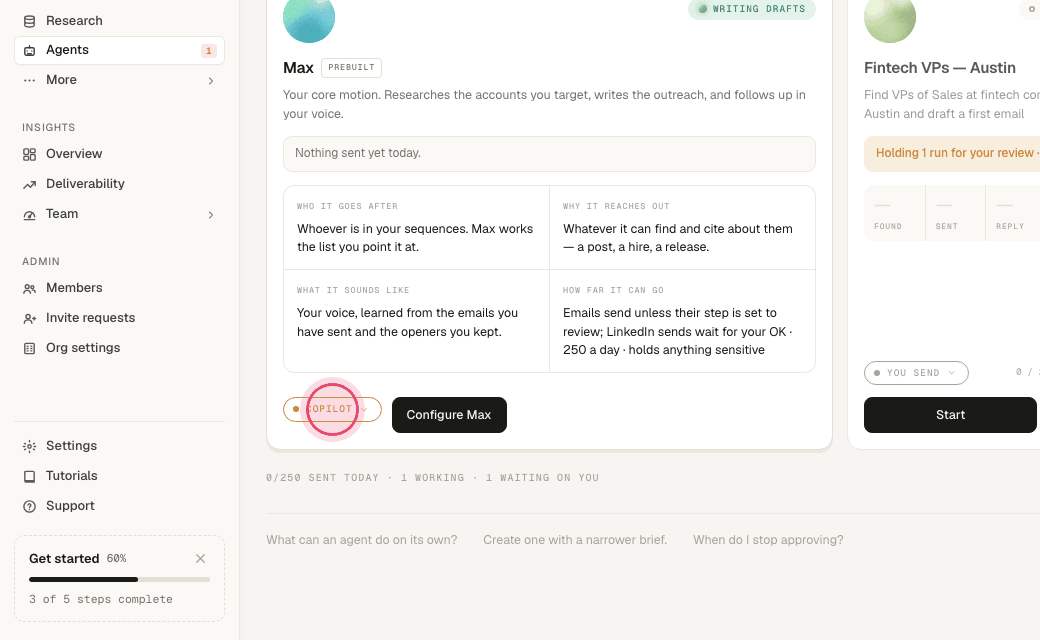Click the 'Nothing sent yet today.' box
Viewport: 1040px width, 640px height.
[549, 154]
